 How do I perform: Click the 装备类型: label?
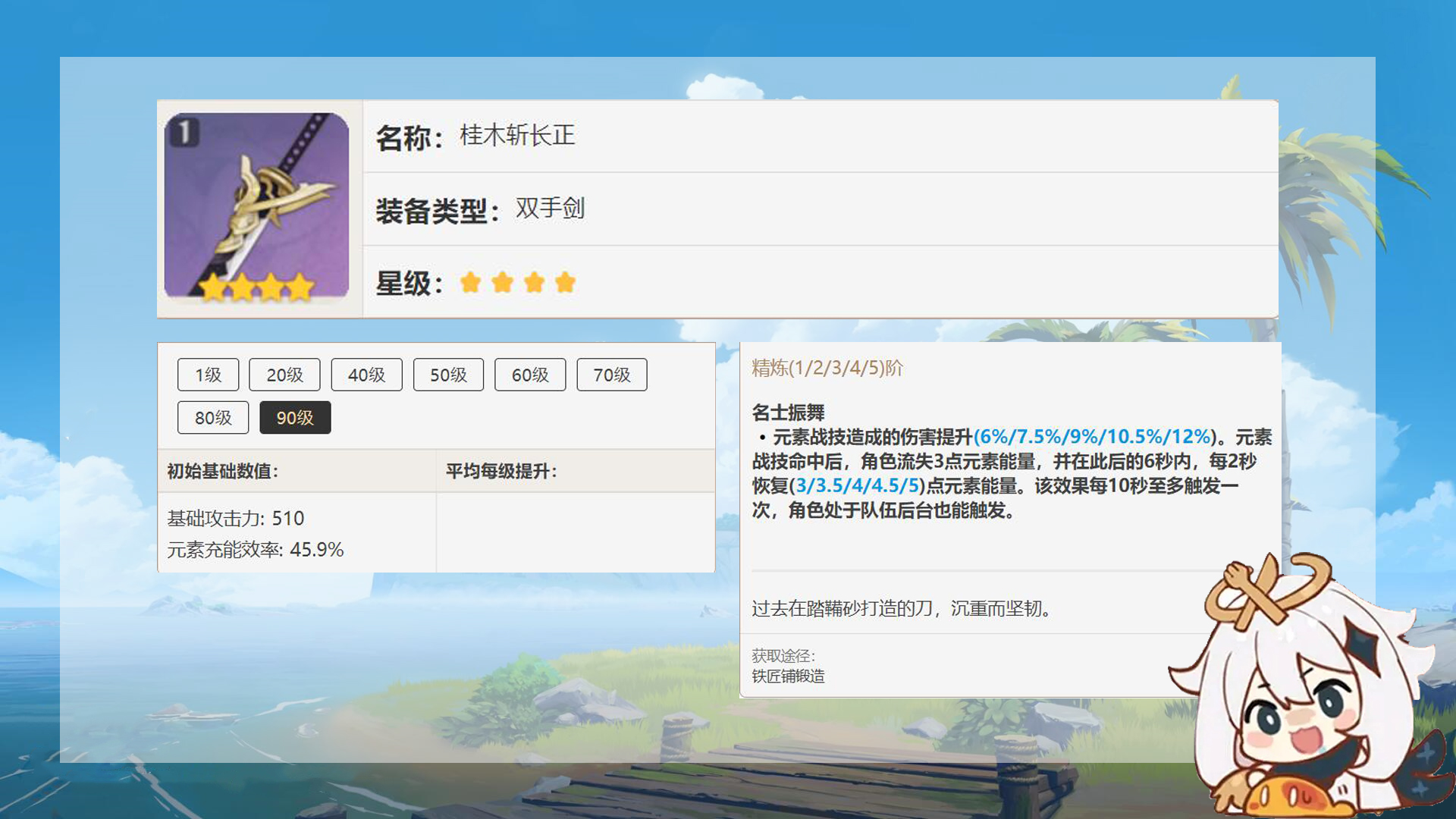438,211
